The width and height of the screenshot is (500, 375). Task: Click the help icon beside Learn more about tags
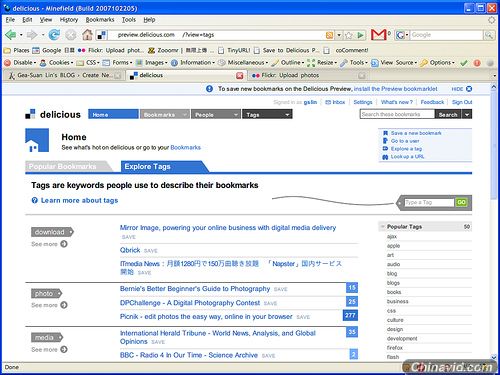click(35, 200)
